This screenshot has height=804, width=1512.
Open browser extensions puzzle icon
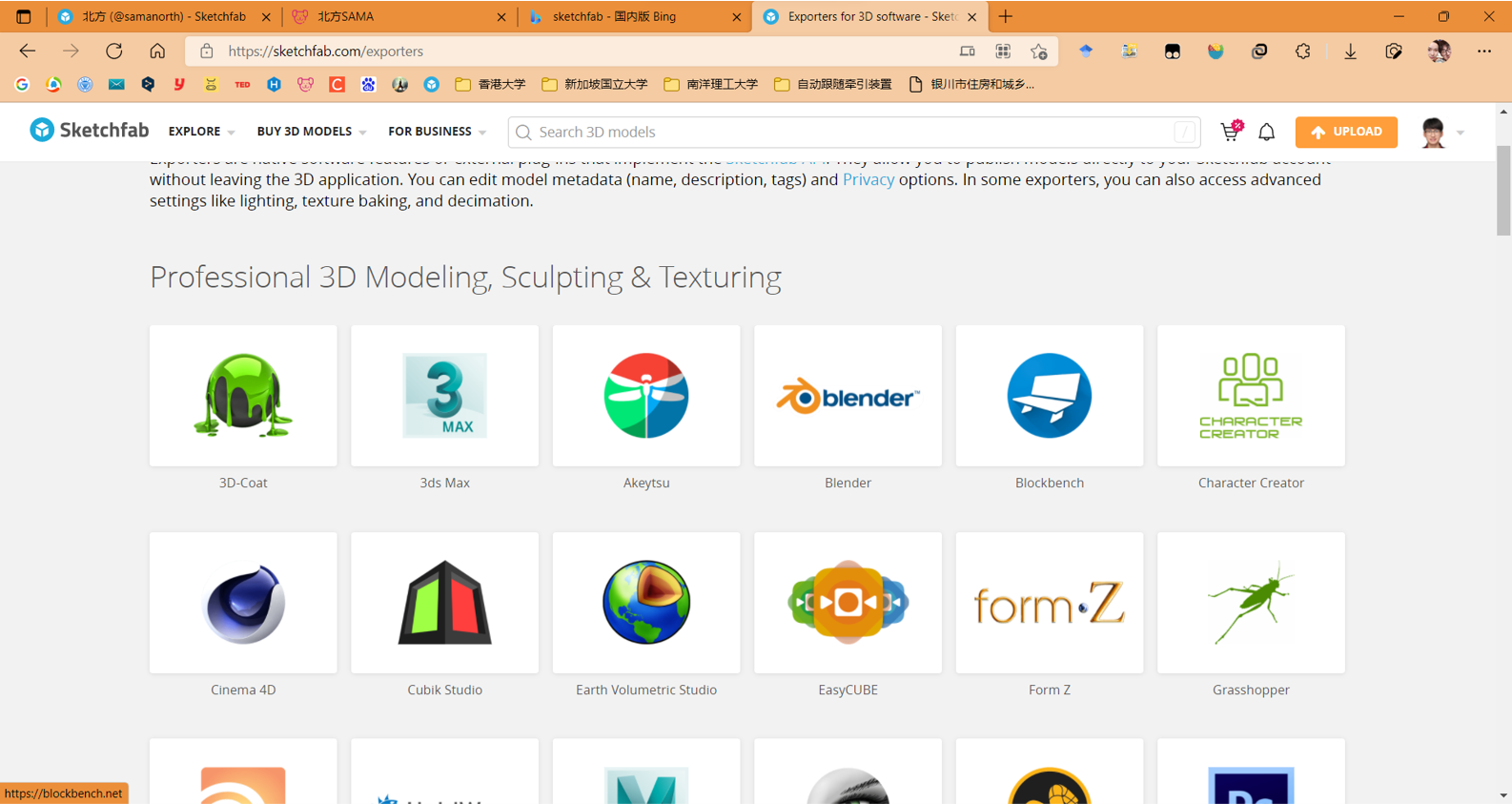pyautogui.click(x=1302, y=52)
